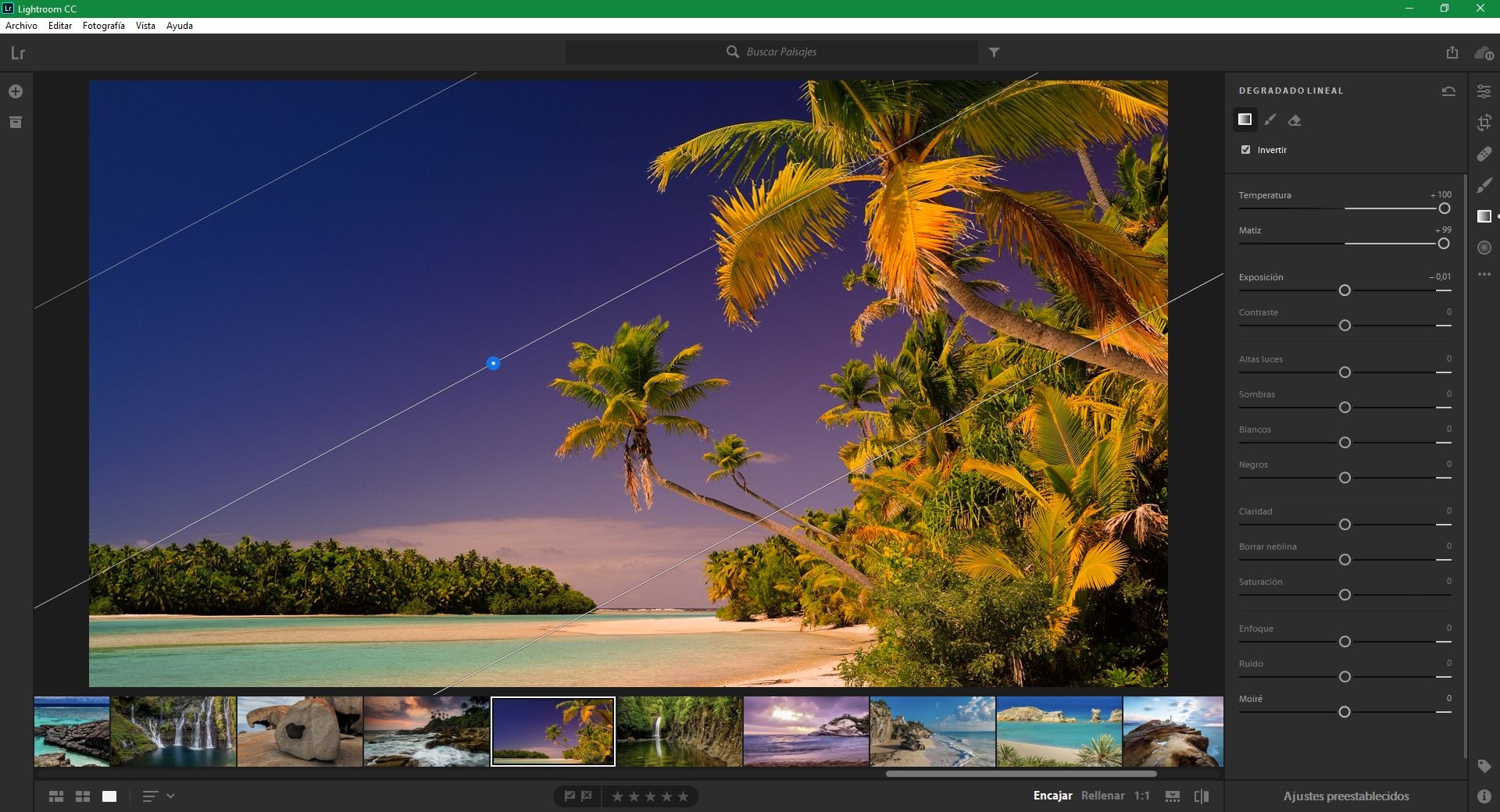Open the keywords tag icon

[x=1484, y=767]
